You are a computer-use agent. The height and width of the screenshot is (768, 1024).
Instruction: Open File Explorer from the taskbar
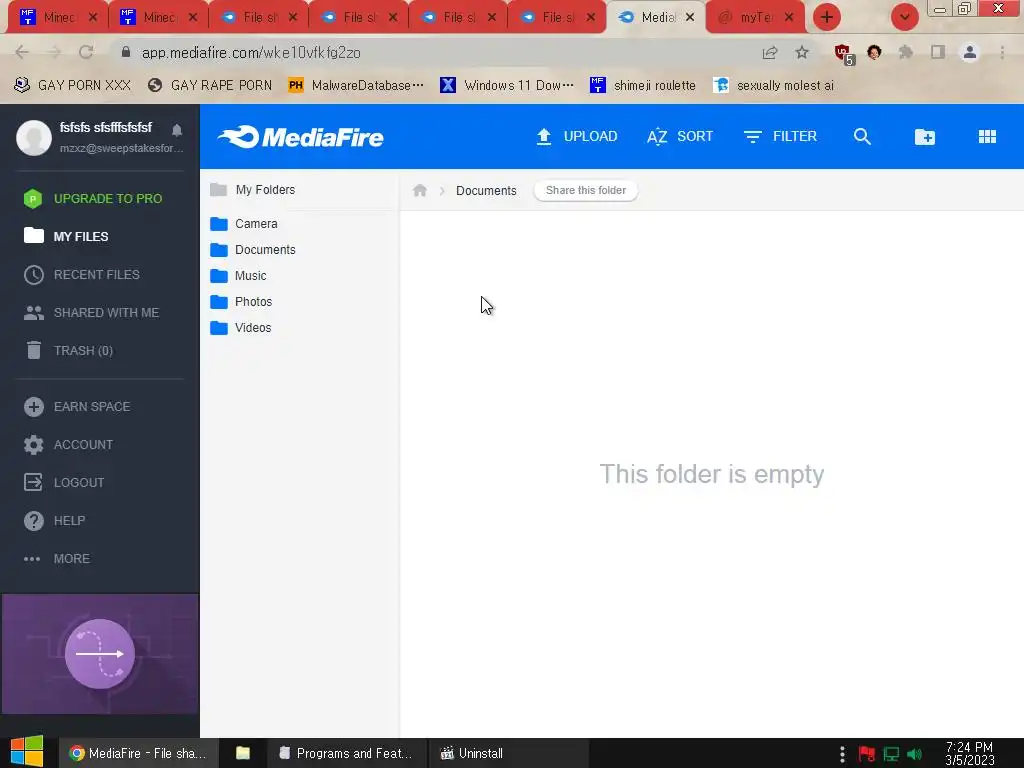(243, 753)
